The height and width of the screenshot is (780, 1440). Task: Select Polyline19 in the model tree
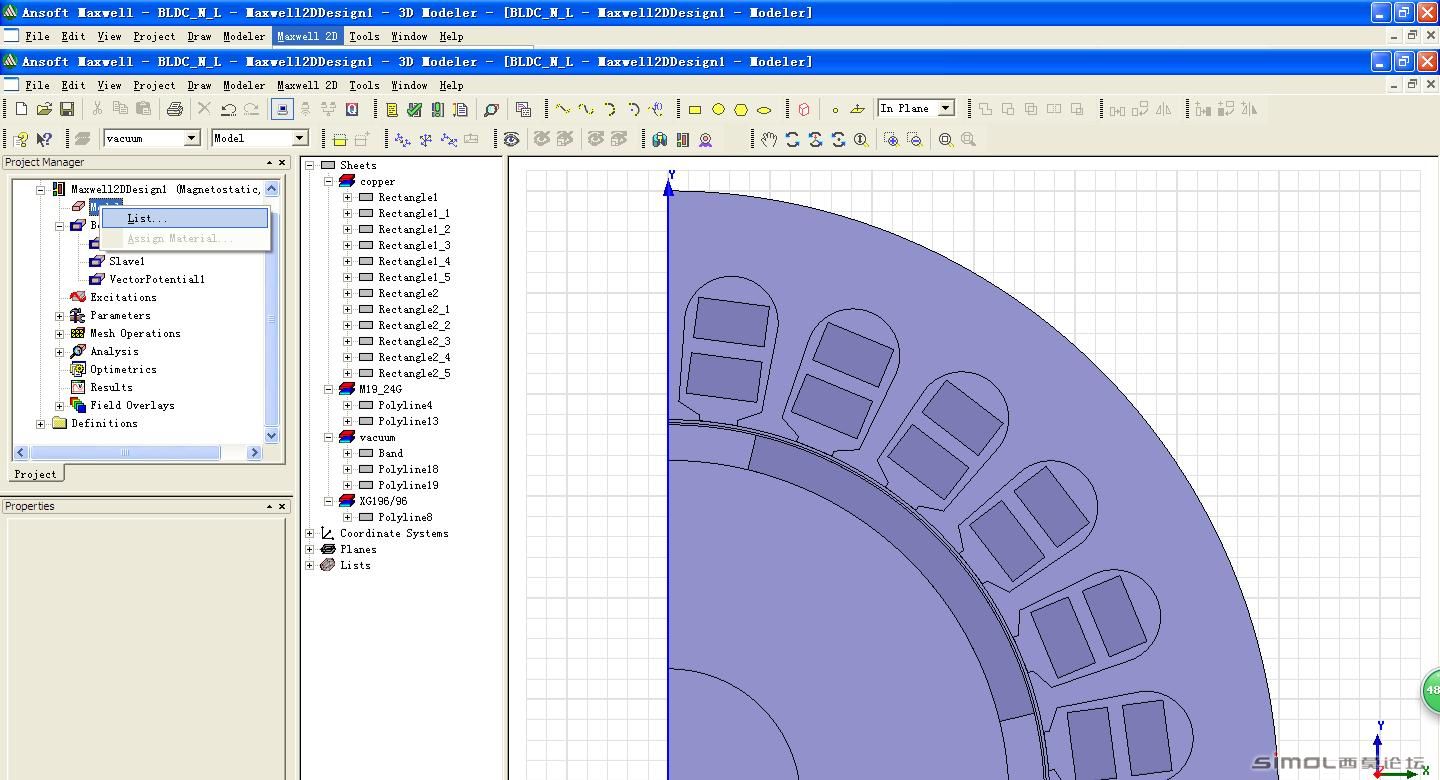(408, 485)
